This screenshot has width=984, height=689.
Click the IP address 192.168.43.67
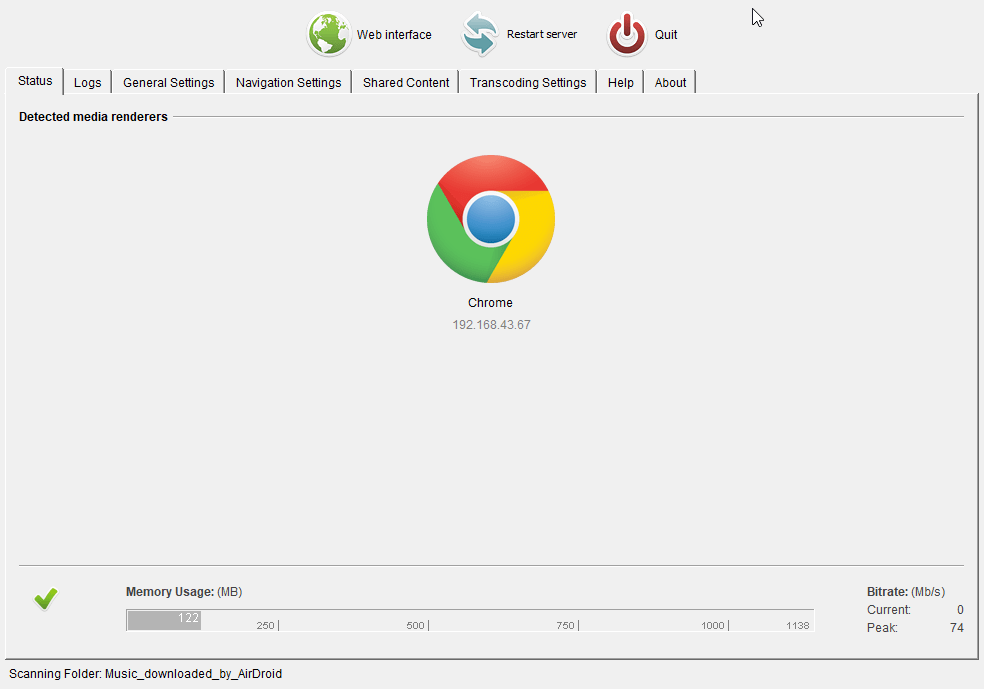click(491, 324)
